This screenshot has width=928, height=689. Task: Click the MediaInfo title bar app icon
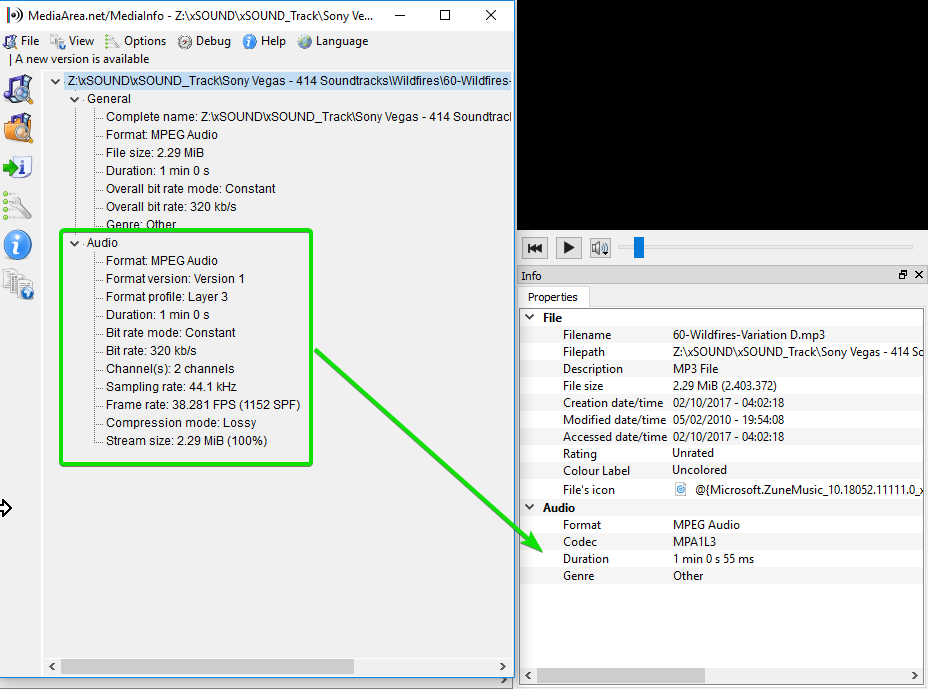pyautogui.click(x=15, y=15)
